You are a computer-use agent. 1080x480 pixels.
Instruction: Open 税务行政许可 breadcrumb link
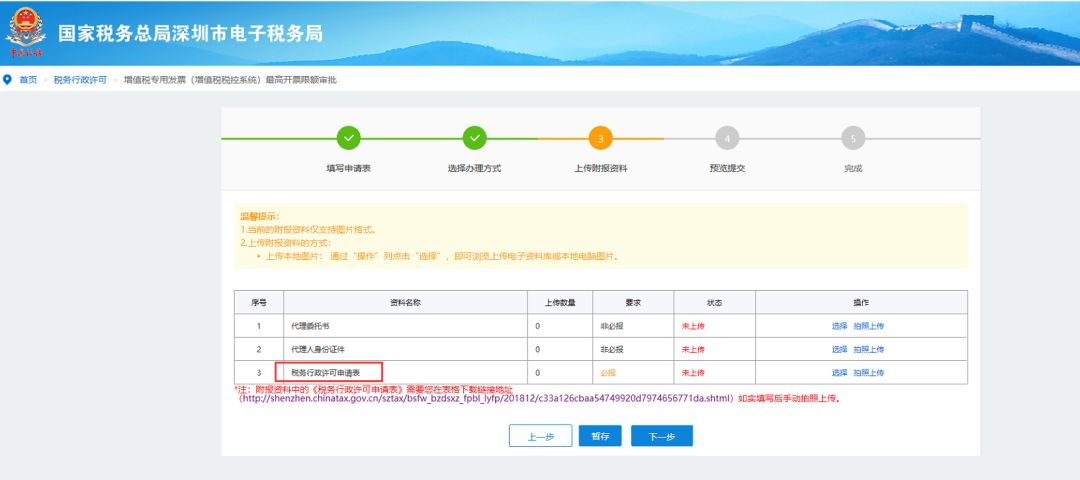pos(81,80)
